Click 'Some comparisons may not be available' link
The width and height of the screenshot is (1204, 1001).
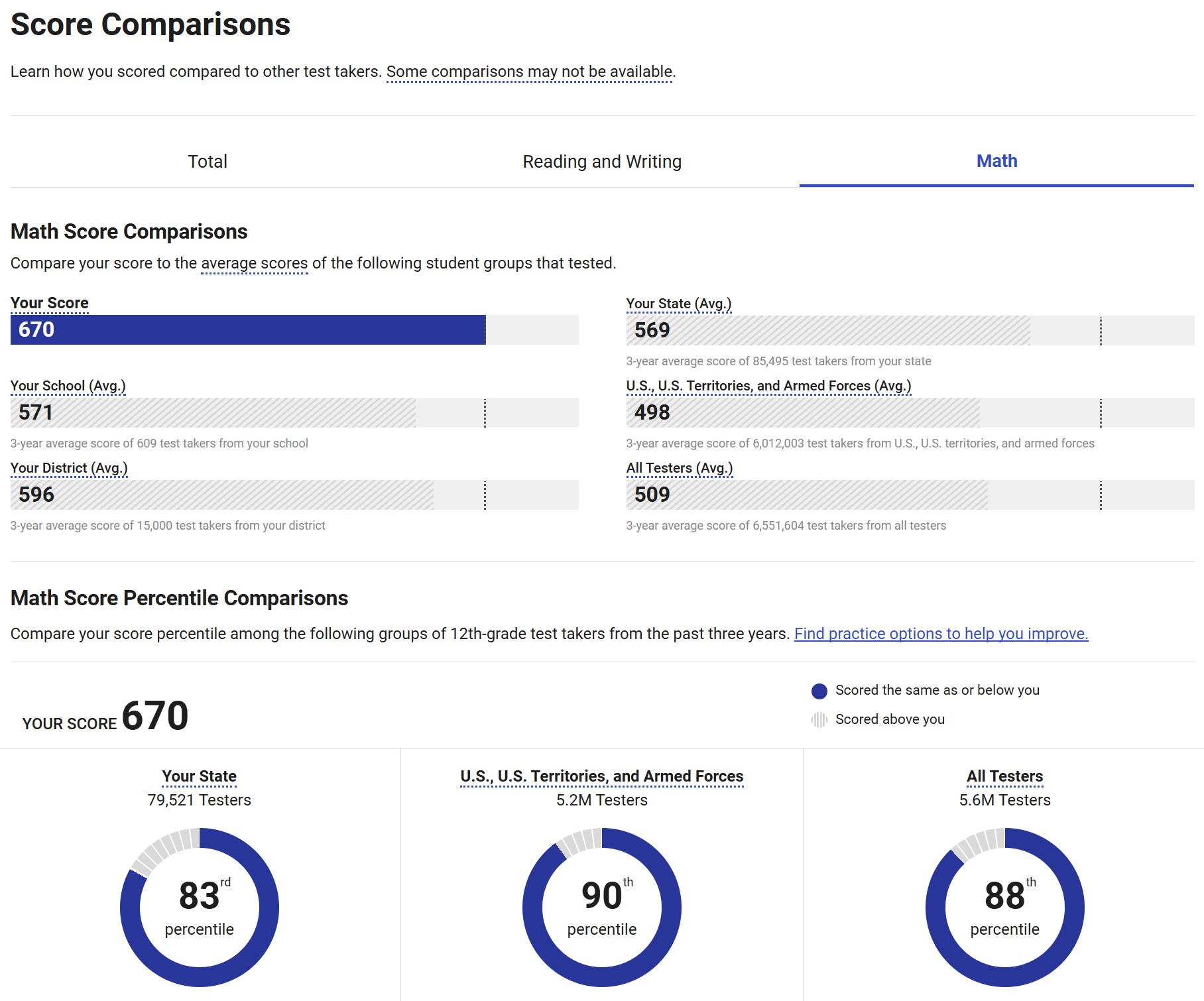click(530, 72)
